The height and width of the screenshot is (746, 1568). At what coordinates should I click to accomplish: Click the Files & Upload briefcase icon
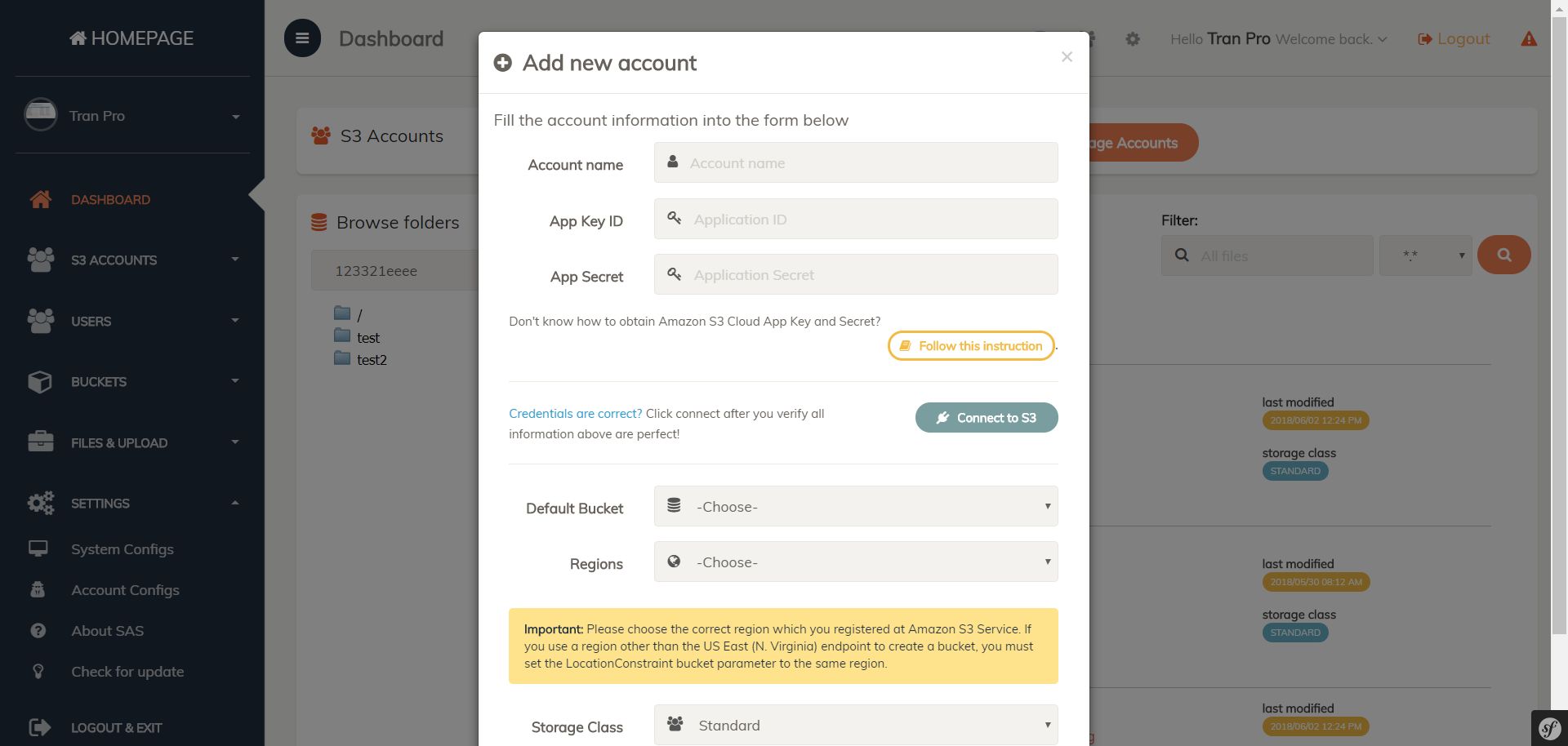(x=40, y=442)
